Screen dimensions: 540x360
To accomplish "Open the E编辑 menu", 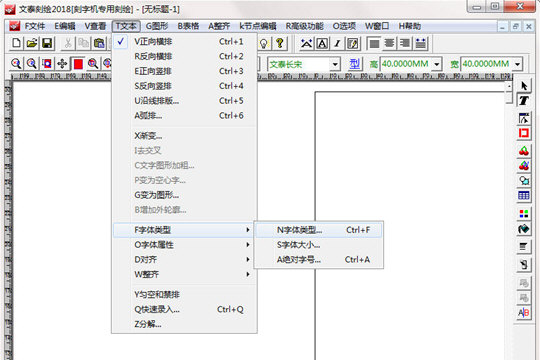I will pos(65,26).
